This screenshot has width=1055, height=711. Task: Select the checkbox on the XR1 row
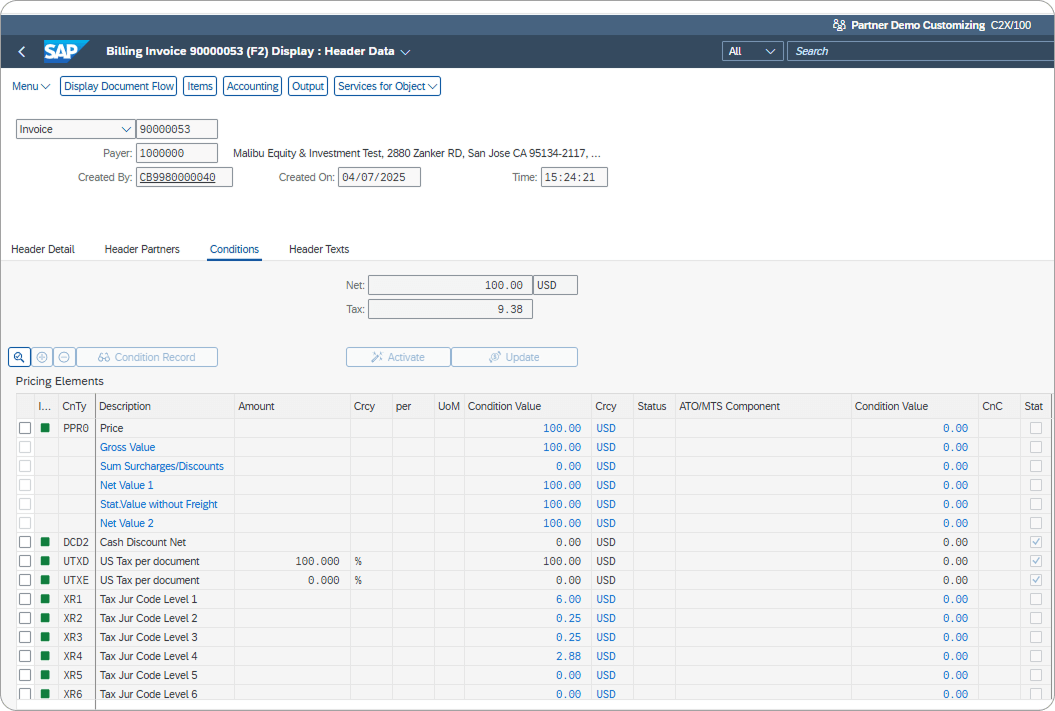(24, 599)
